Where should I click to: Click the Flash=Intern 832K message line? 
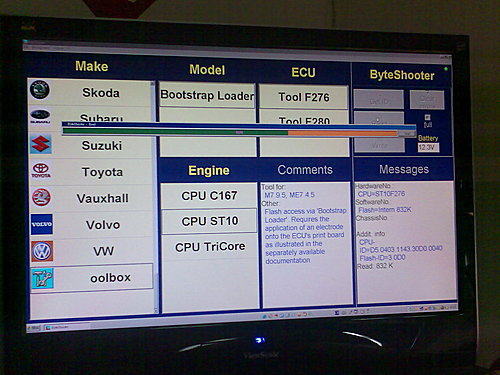point(385,210)
